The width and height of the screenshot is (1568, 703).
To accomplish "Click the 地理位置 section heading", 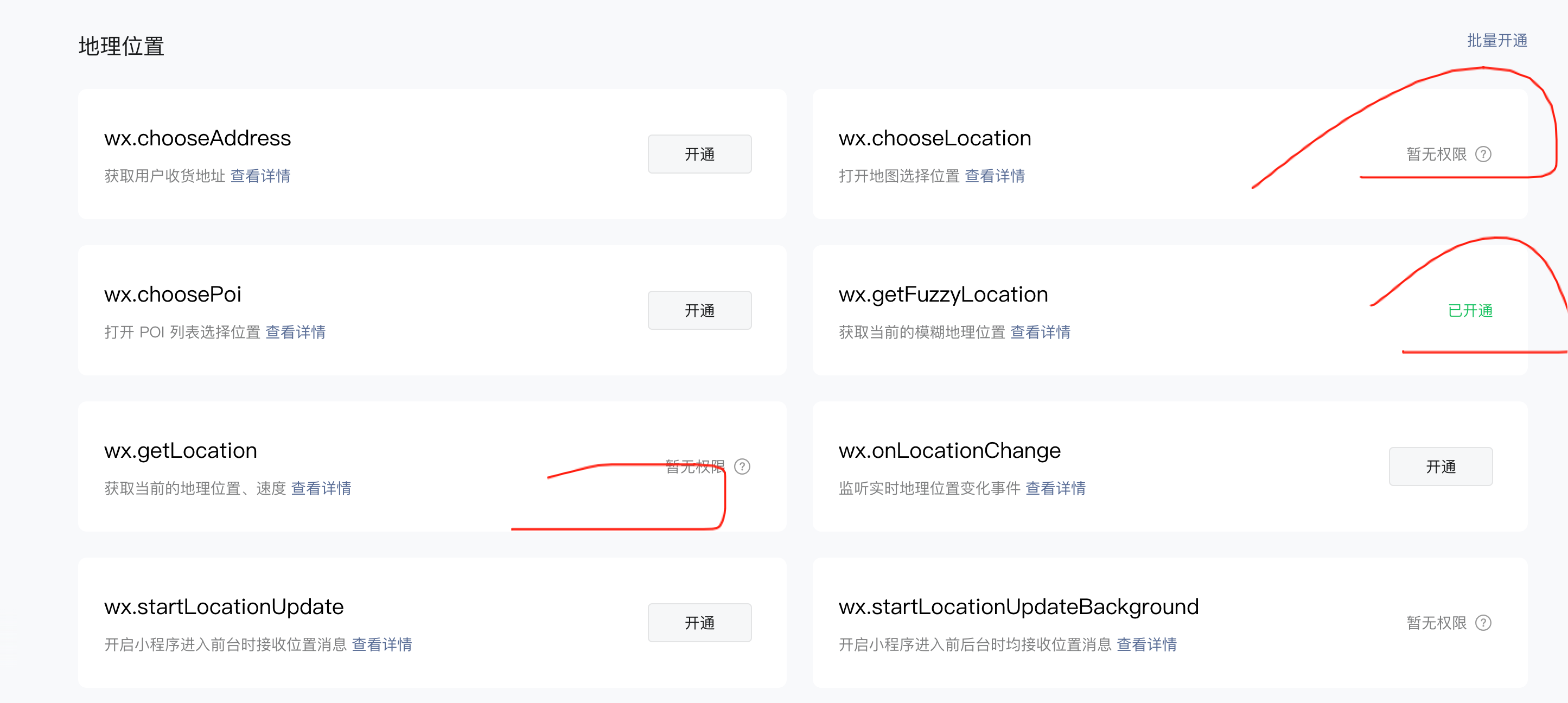I will click(x=121, y=46).
